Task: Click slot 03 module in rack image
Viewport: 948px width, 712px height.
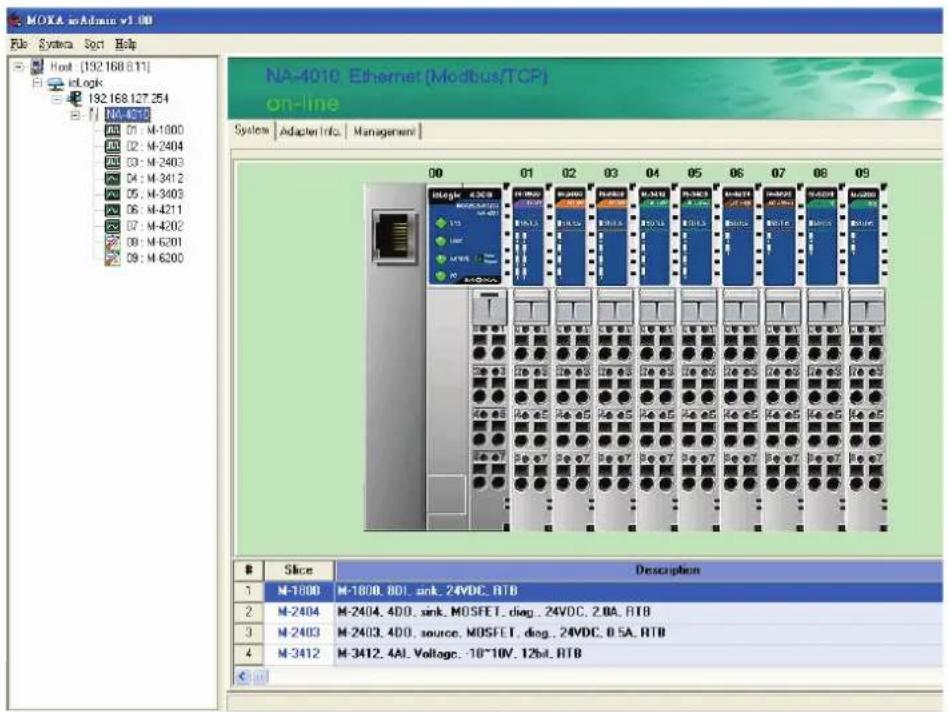Action: click(x=614, y=357)
